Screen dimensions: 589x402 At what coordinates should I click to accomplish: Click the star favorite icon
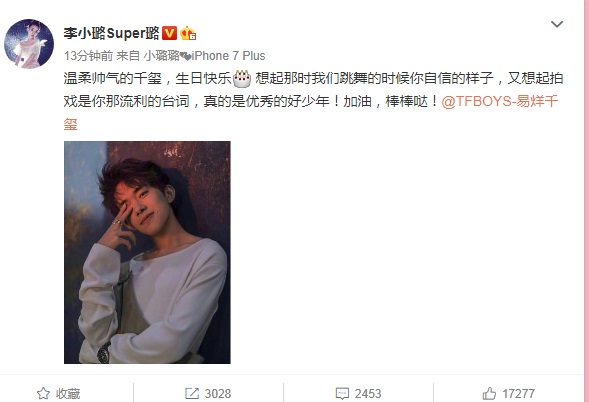43,393
